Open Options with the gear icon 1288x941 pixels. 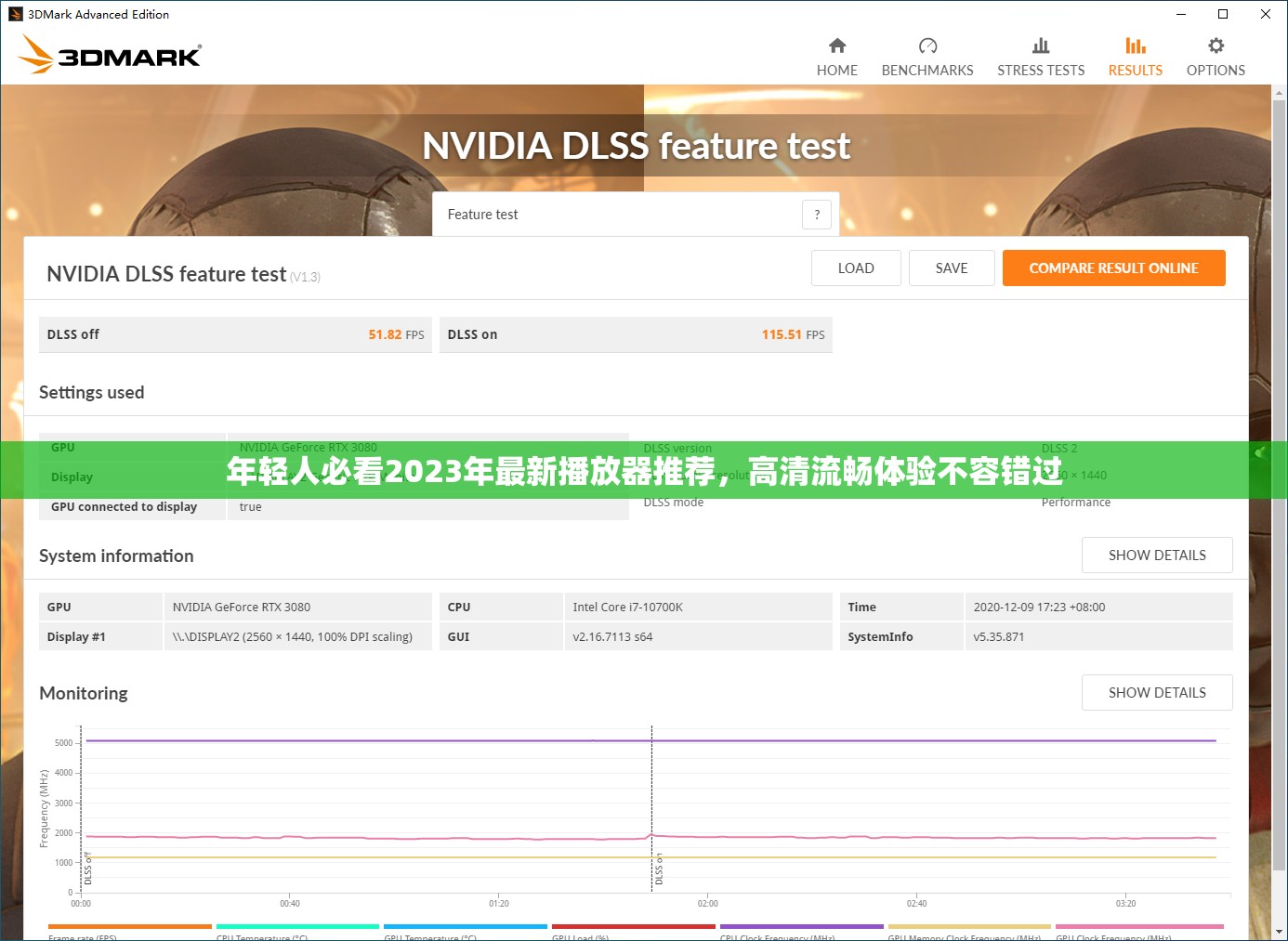1216,46
